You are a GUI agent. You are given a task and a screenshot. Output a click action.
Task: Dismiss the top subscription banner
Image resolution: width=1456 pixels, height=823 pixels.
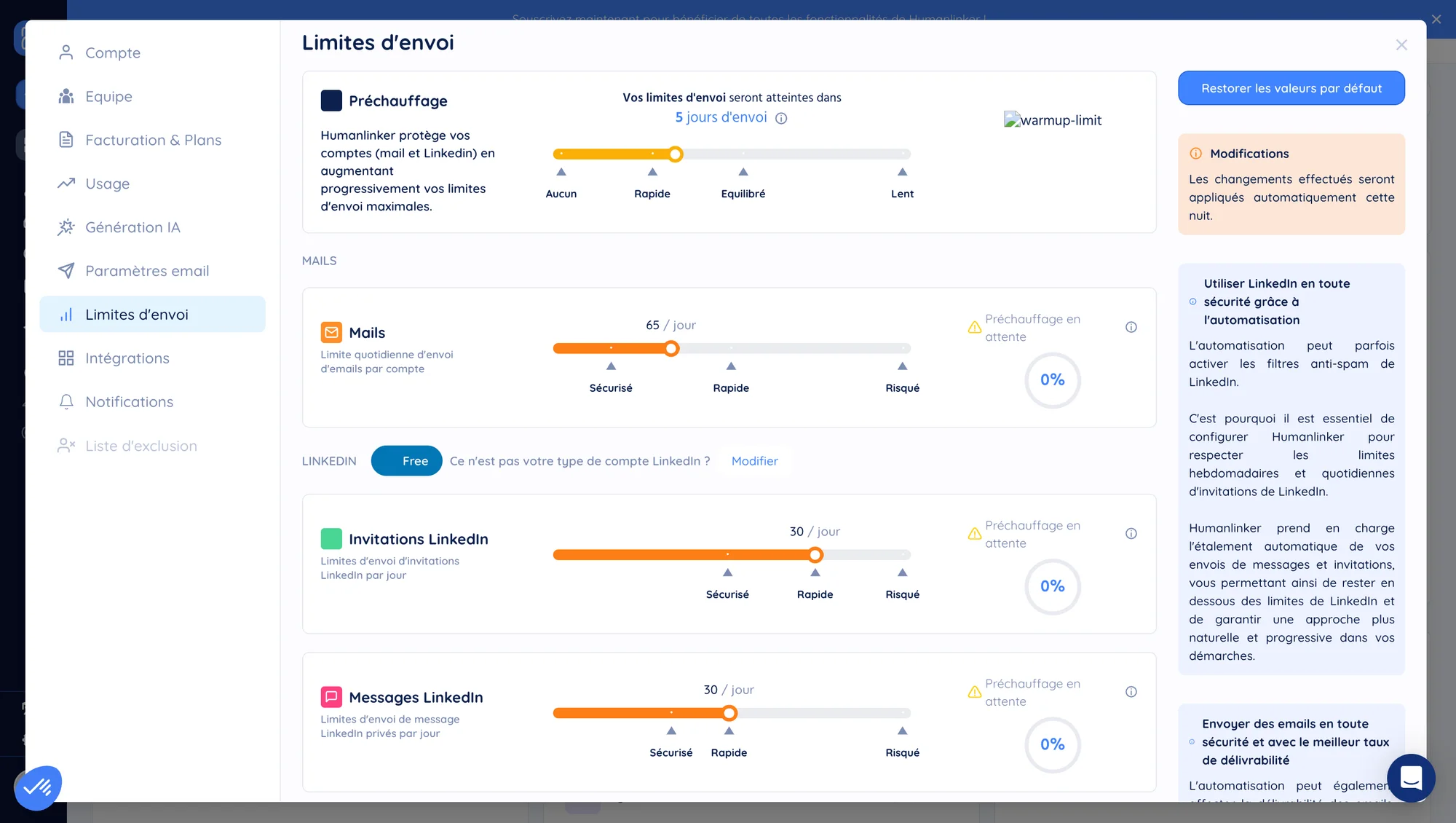1436,20
